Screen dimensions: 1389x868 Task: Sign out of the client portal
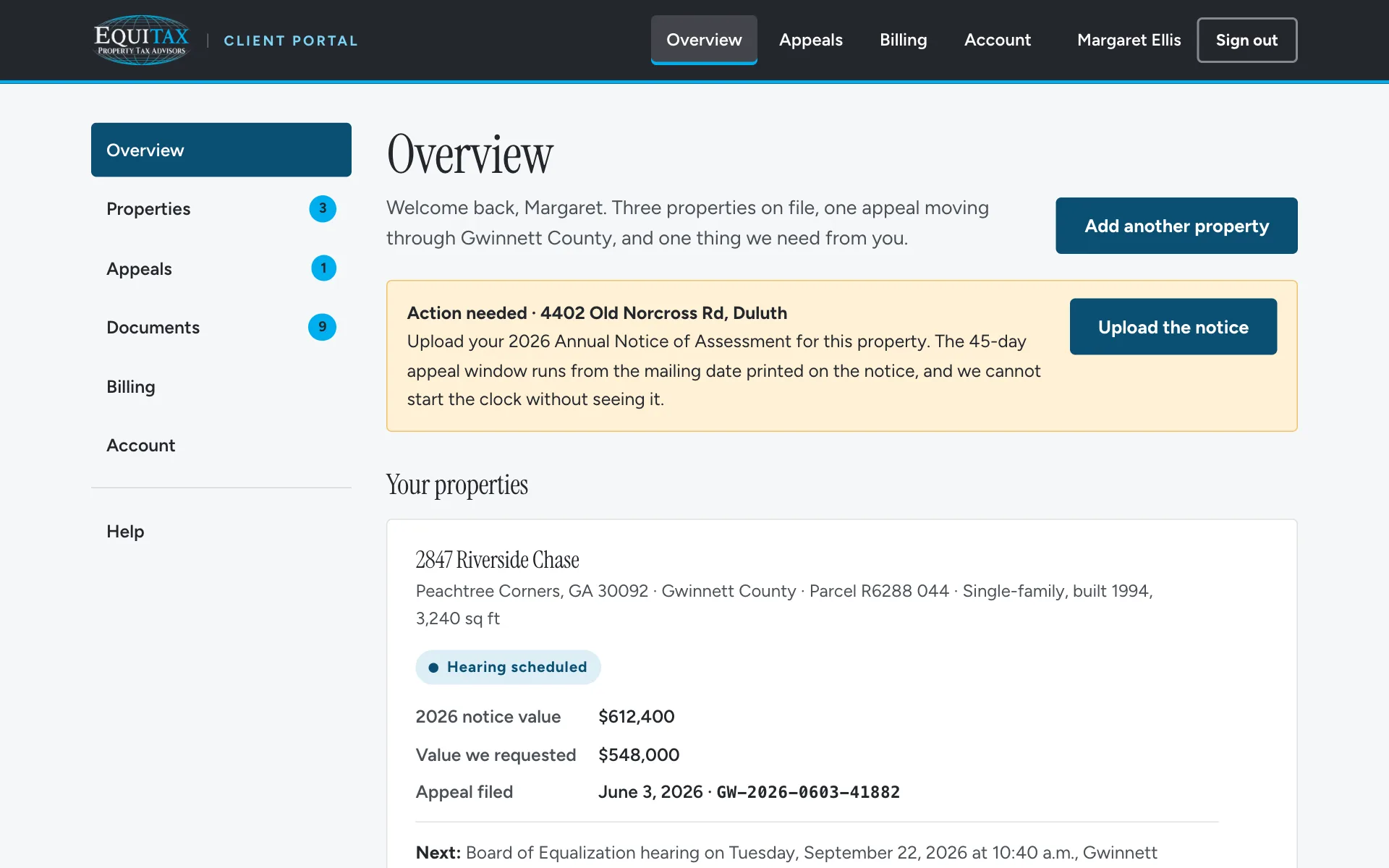(1246, 40)
